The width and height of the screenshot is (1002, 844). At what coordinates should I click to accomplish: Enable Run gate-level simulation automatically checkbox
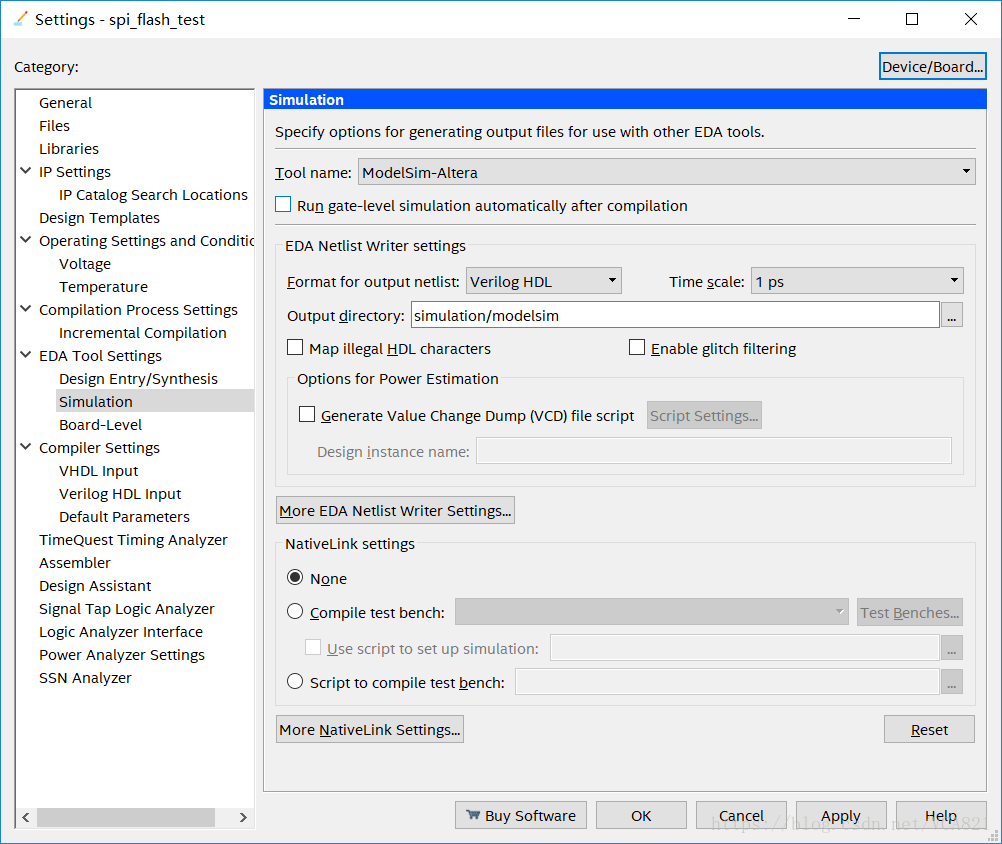pos(283,204)
